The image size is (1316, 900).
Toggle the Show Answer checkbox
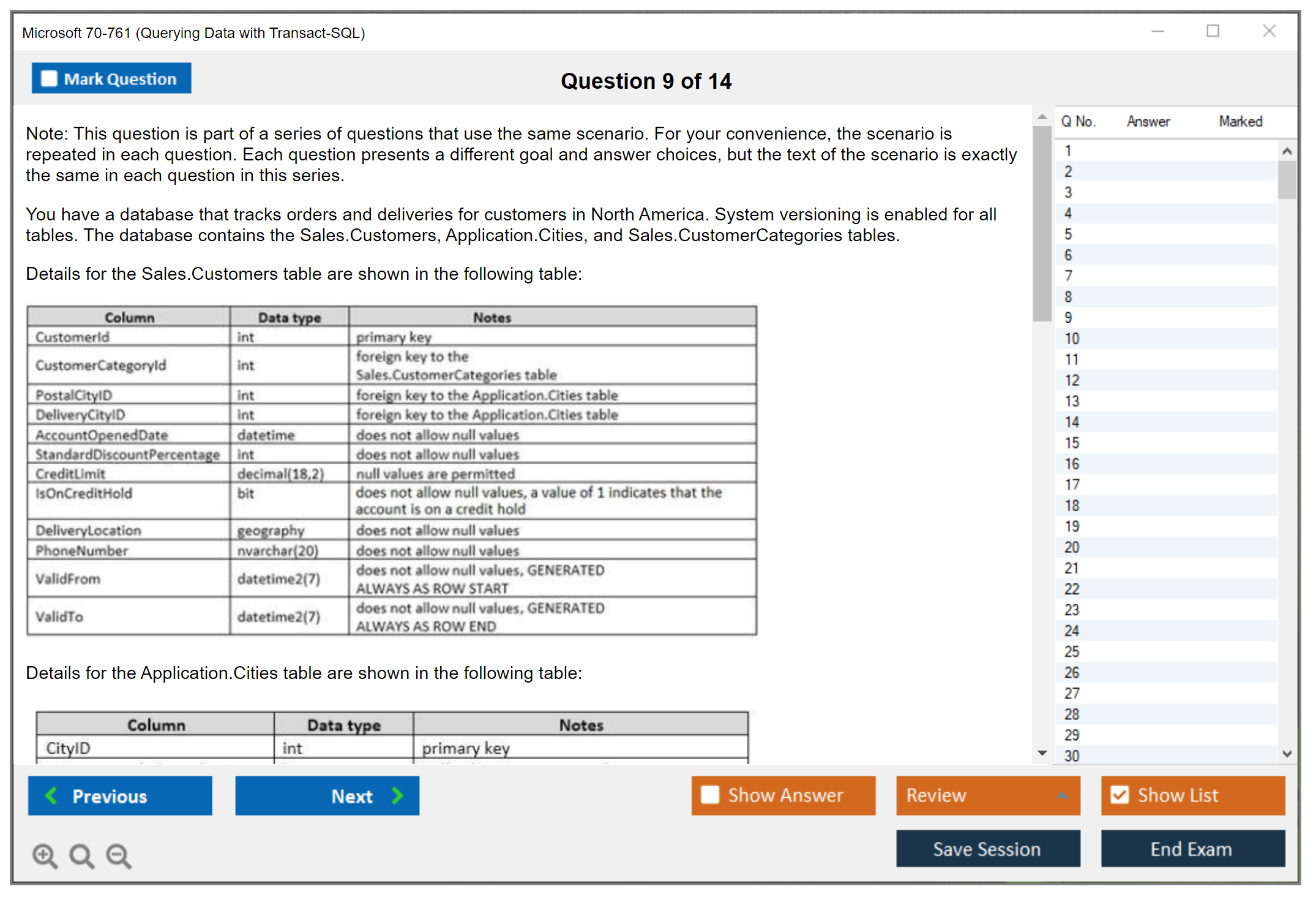coord(710,795)
